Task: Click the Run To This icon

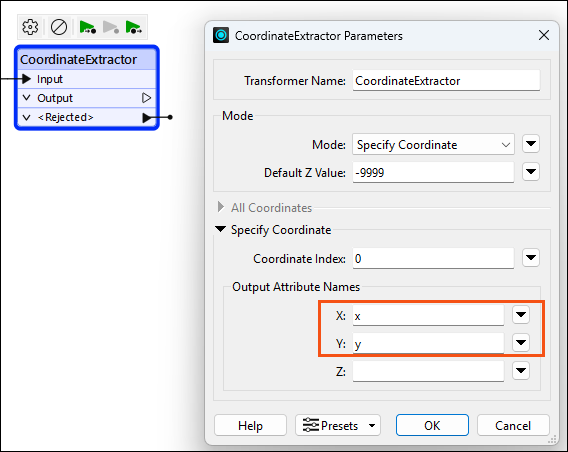Action: pos(88,28)
